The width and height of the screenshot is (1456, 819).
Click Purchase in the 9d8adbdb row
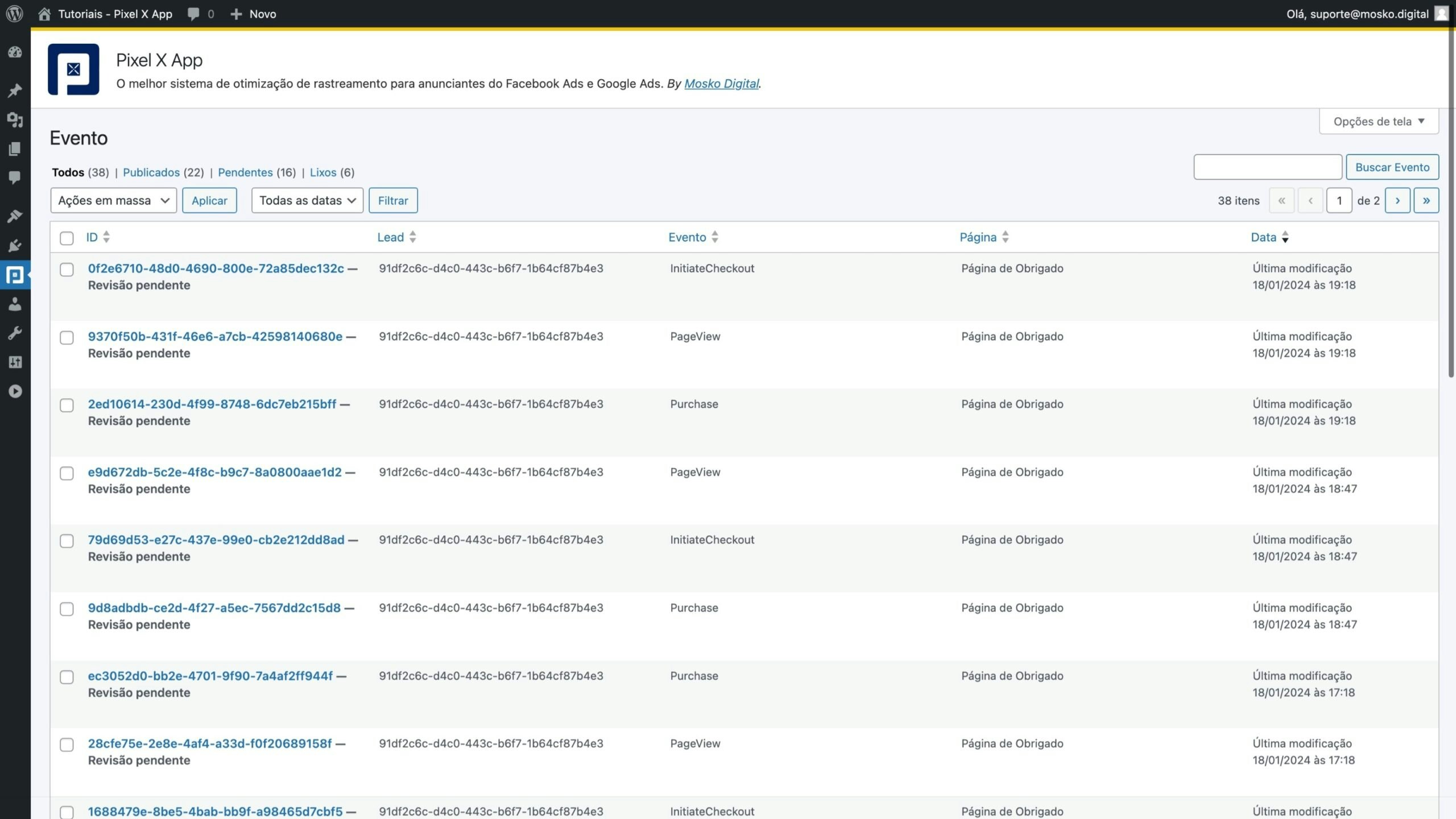(694, 608)
